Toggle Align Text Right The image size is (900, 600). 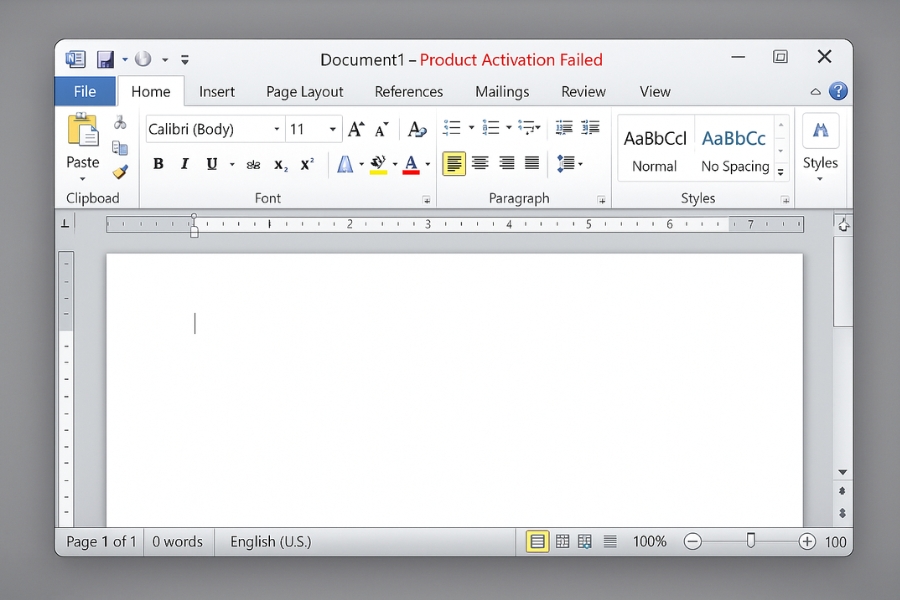[506, 164]
